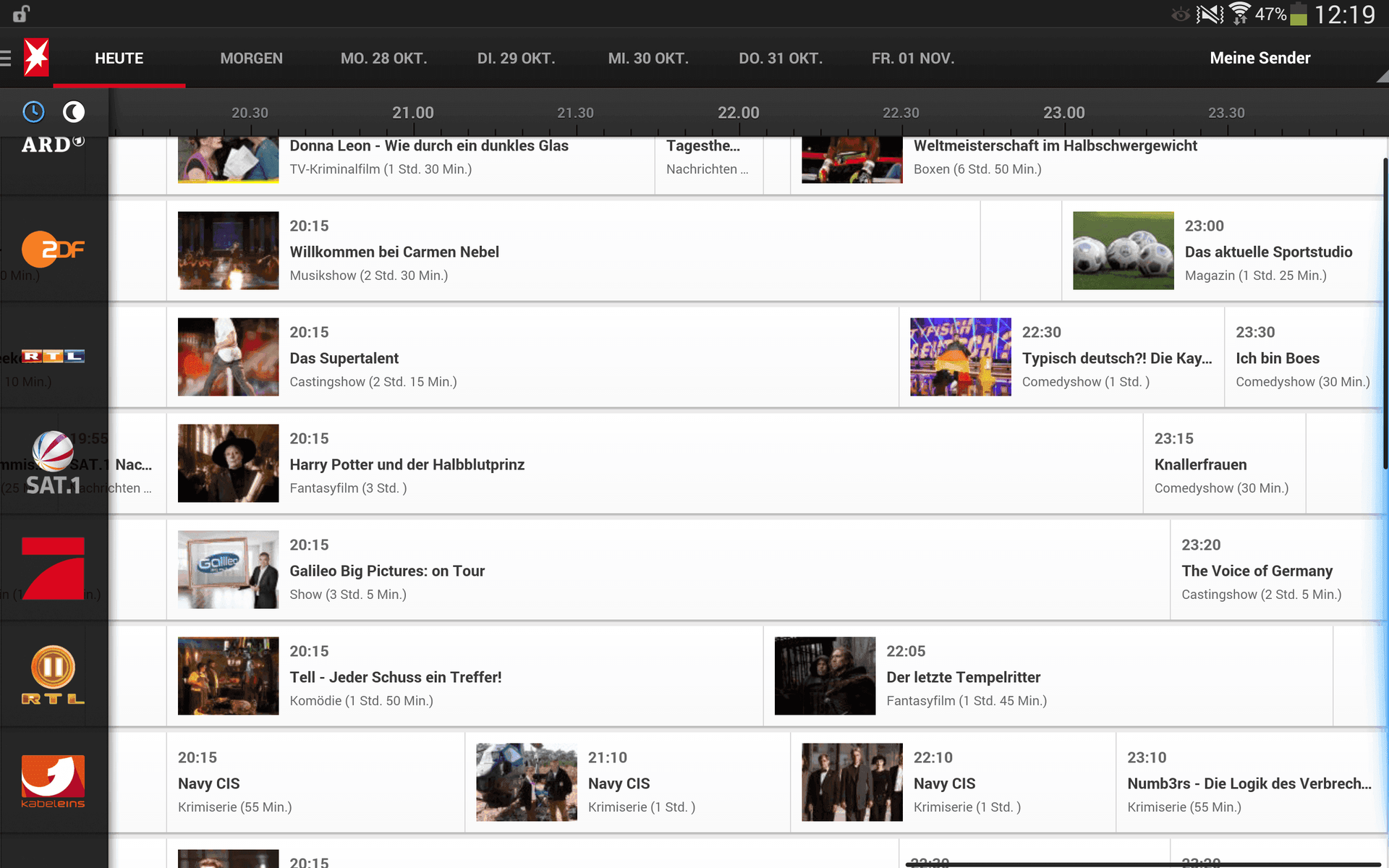This screenshot has height=868, width=1389.
Task: Open Galileo Big Pictures thumbnail
Action: click(228, 569)
